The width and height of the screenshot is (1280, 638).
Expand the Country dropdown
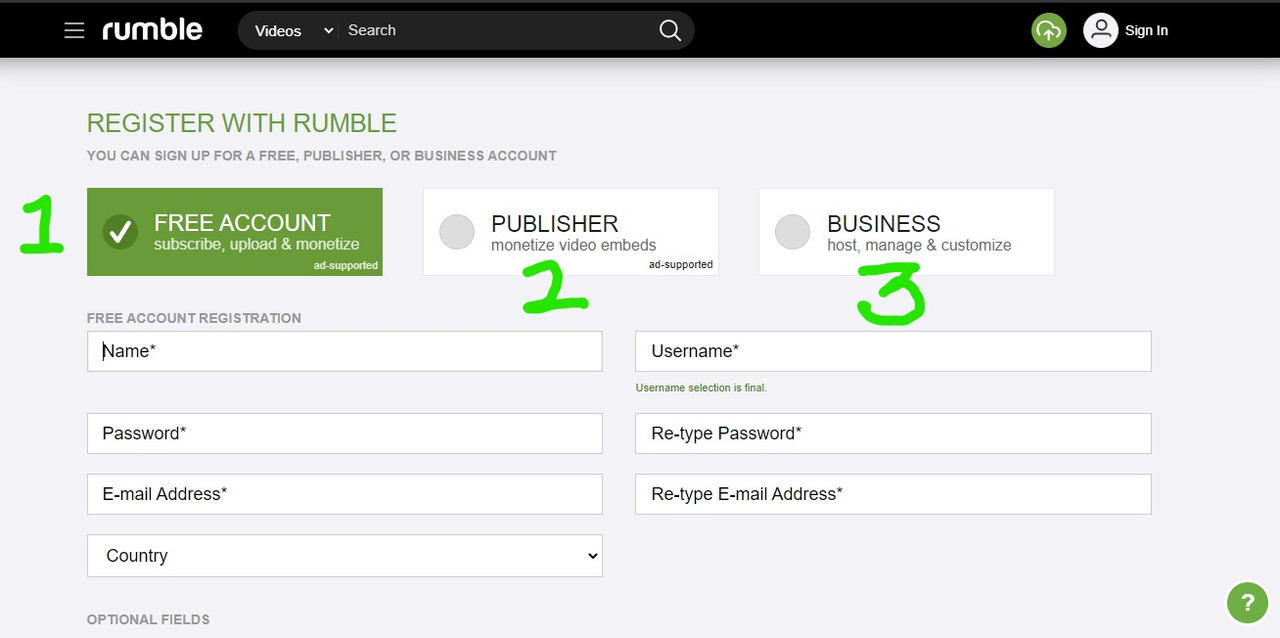tap(345, 556)
